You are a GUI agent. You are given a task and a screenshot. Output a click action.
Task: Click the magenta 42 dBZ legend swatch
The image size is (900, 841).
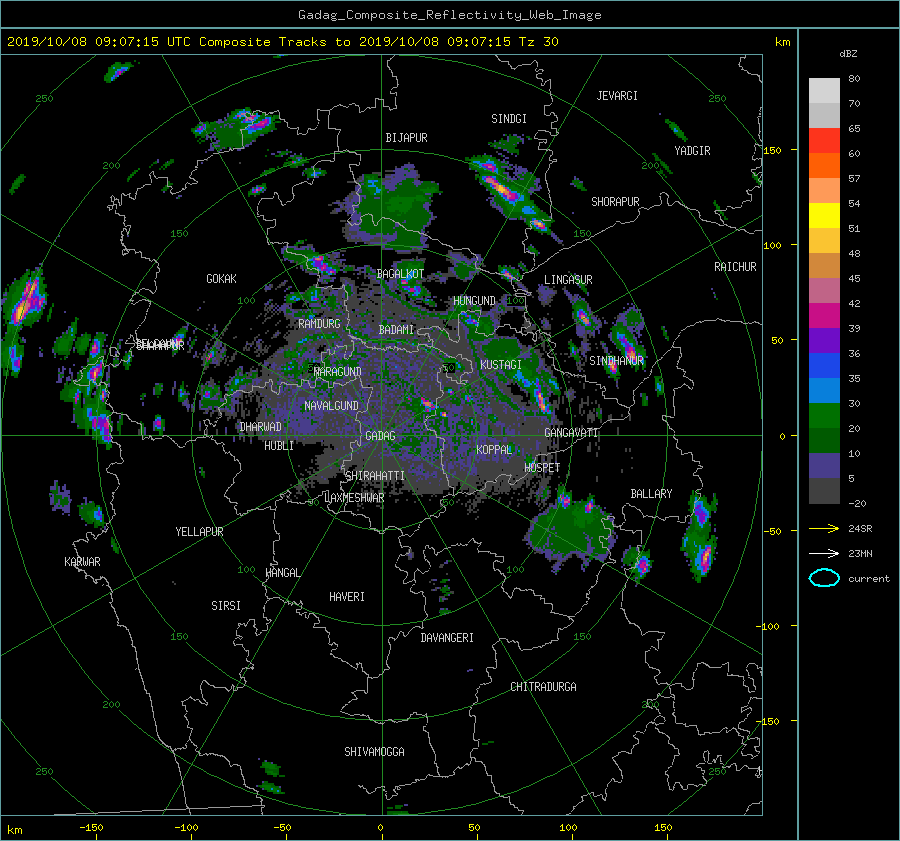point(824,316)
